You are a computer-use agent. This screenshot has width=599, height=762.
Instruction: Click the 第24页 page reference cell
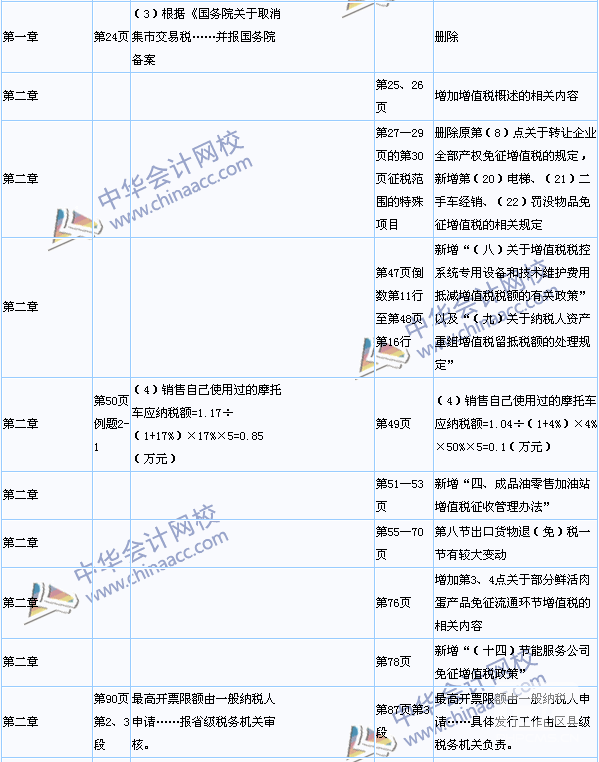[111, 37]
